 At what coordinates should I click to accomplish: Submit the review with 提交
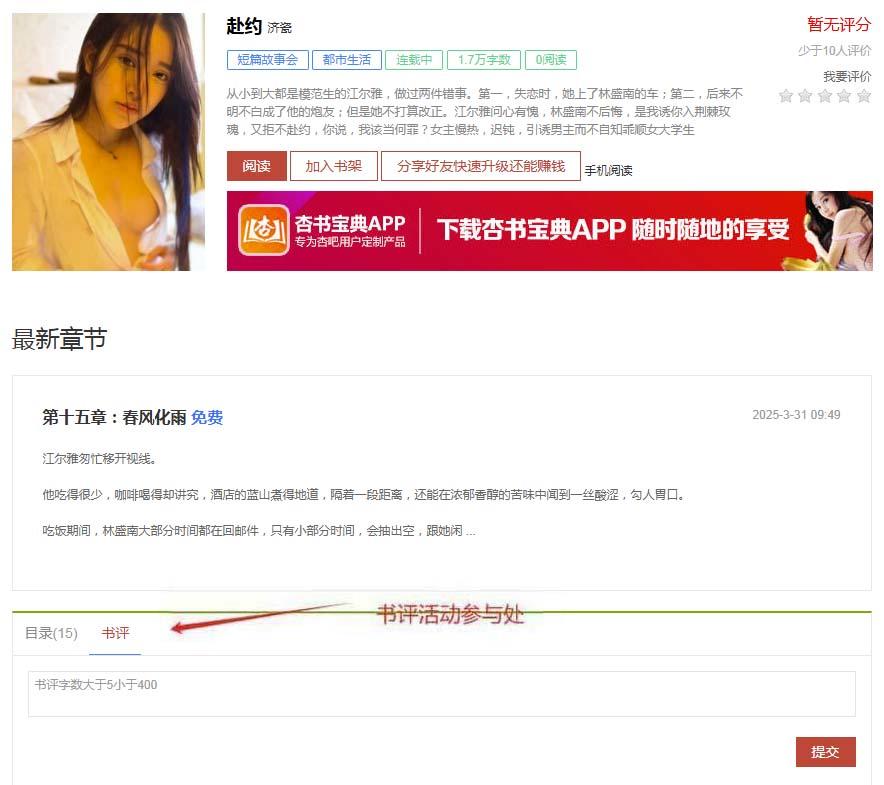click(825, 752)
